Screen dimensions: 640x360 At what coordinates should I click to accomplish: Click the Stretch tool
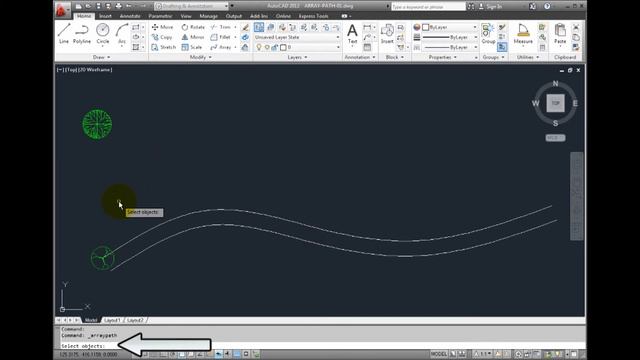tap(164, 47)
